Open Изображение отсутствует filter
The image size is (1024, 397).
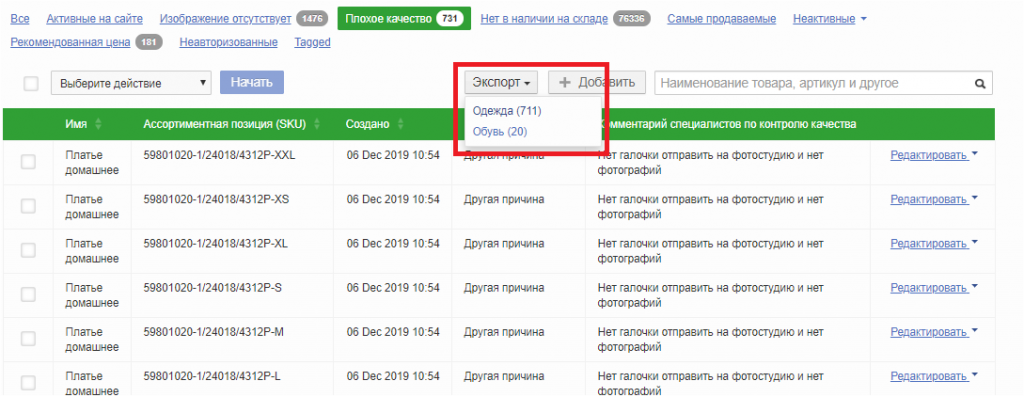225,19
